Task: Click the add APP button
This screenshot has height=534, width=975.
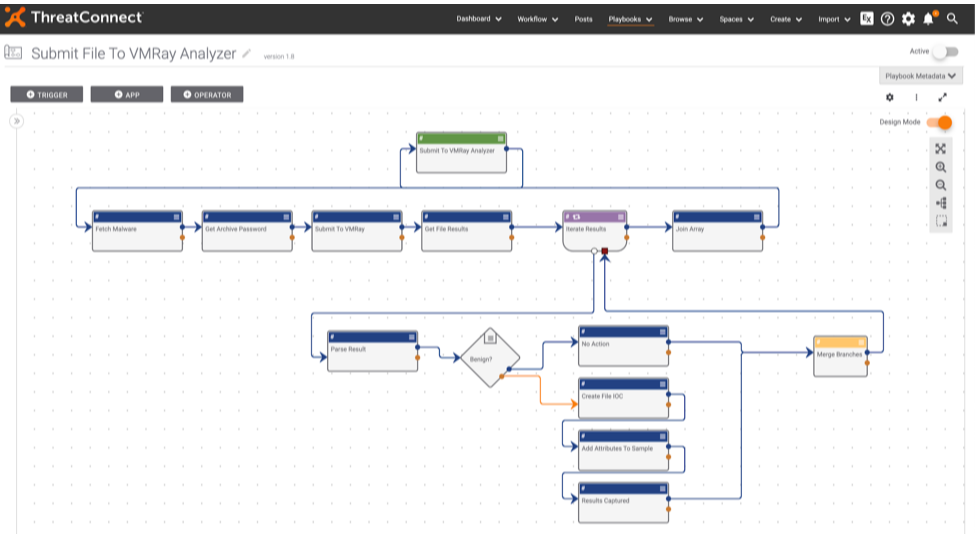Action: click(x=127, y=94)
